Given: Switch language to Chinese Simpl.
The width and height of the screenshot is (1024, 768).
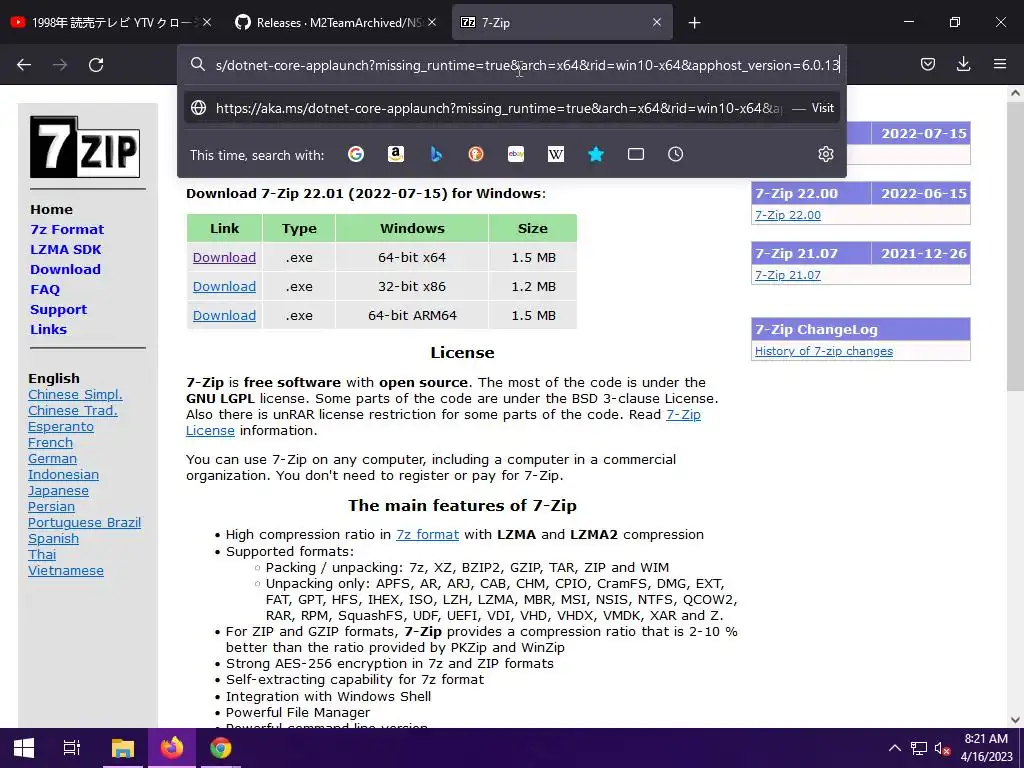Looking at the screenshot, I should coord(75,394).
